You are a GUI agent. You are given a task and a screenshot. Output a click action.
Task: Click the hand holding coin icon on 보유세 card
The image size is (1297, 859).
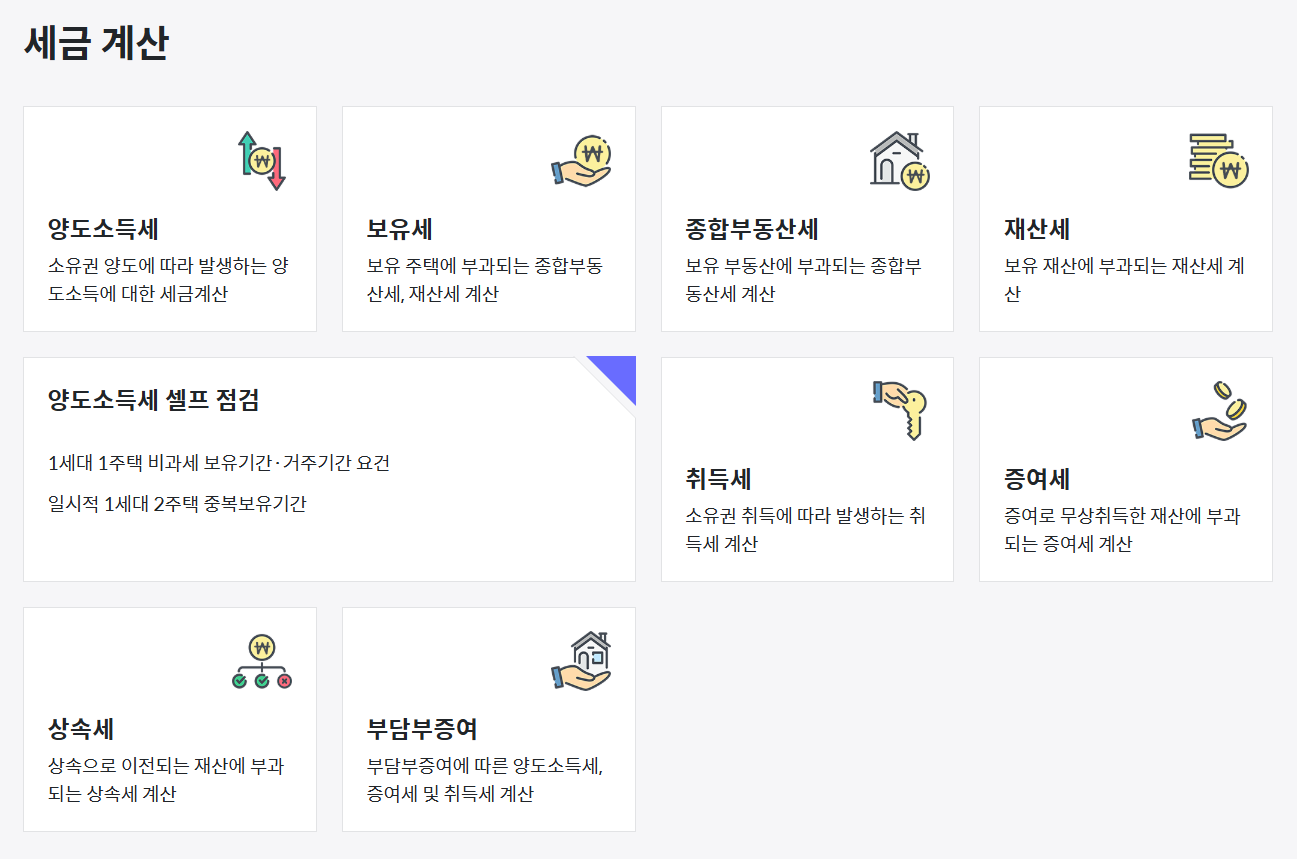coord(579,161)
